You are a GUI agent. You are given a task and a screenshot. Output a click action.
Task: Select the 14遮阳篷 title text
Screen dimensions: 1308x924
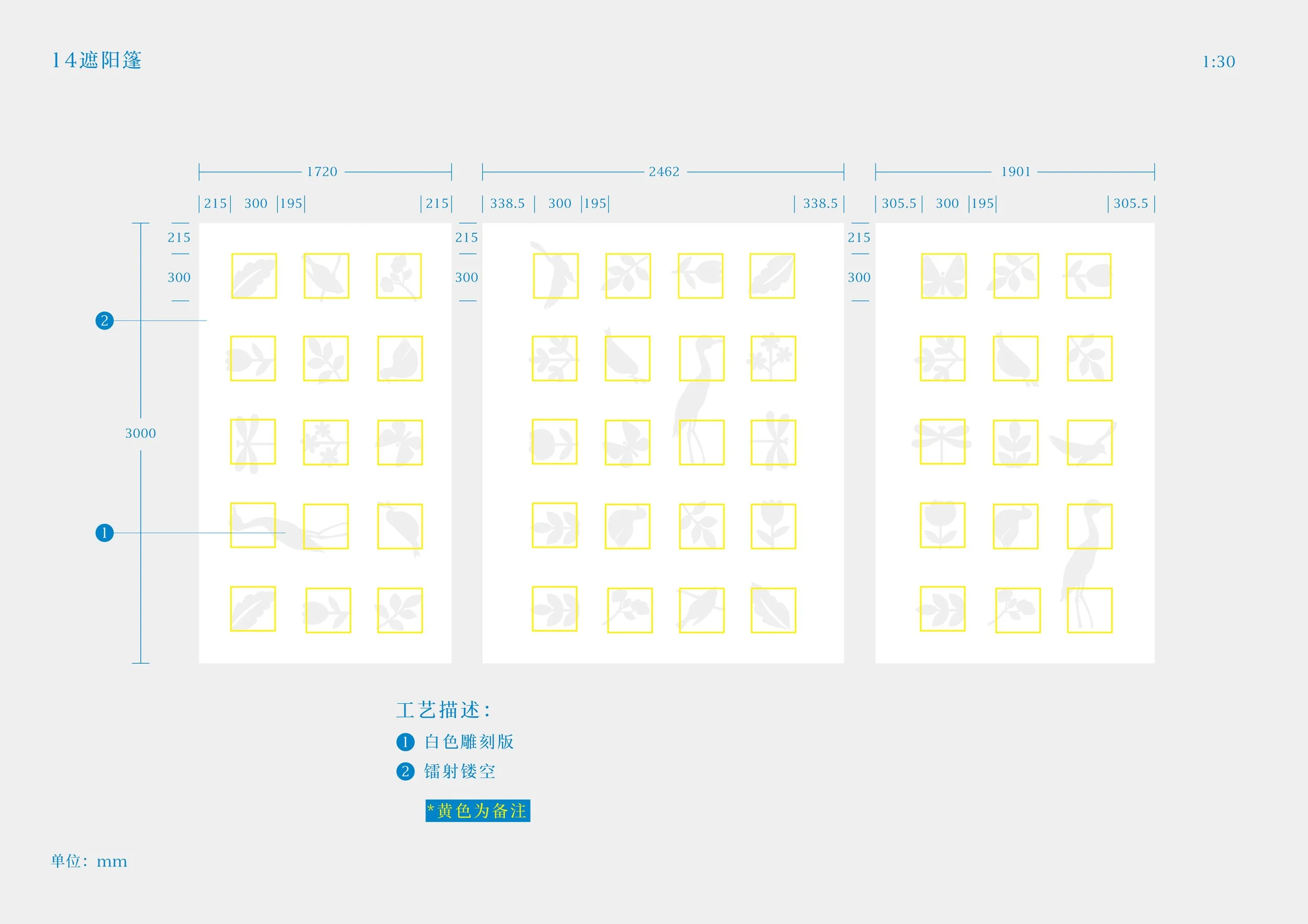[x=97, y=60]
